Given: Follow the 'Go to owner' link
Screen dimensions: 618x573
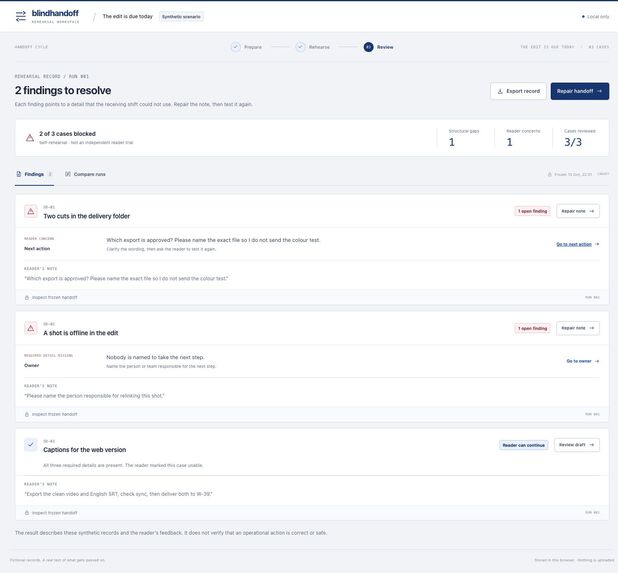Looking at the screenshot, I should coord(579,361).
